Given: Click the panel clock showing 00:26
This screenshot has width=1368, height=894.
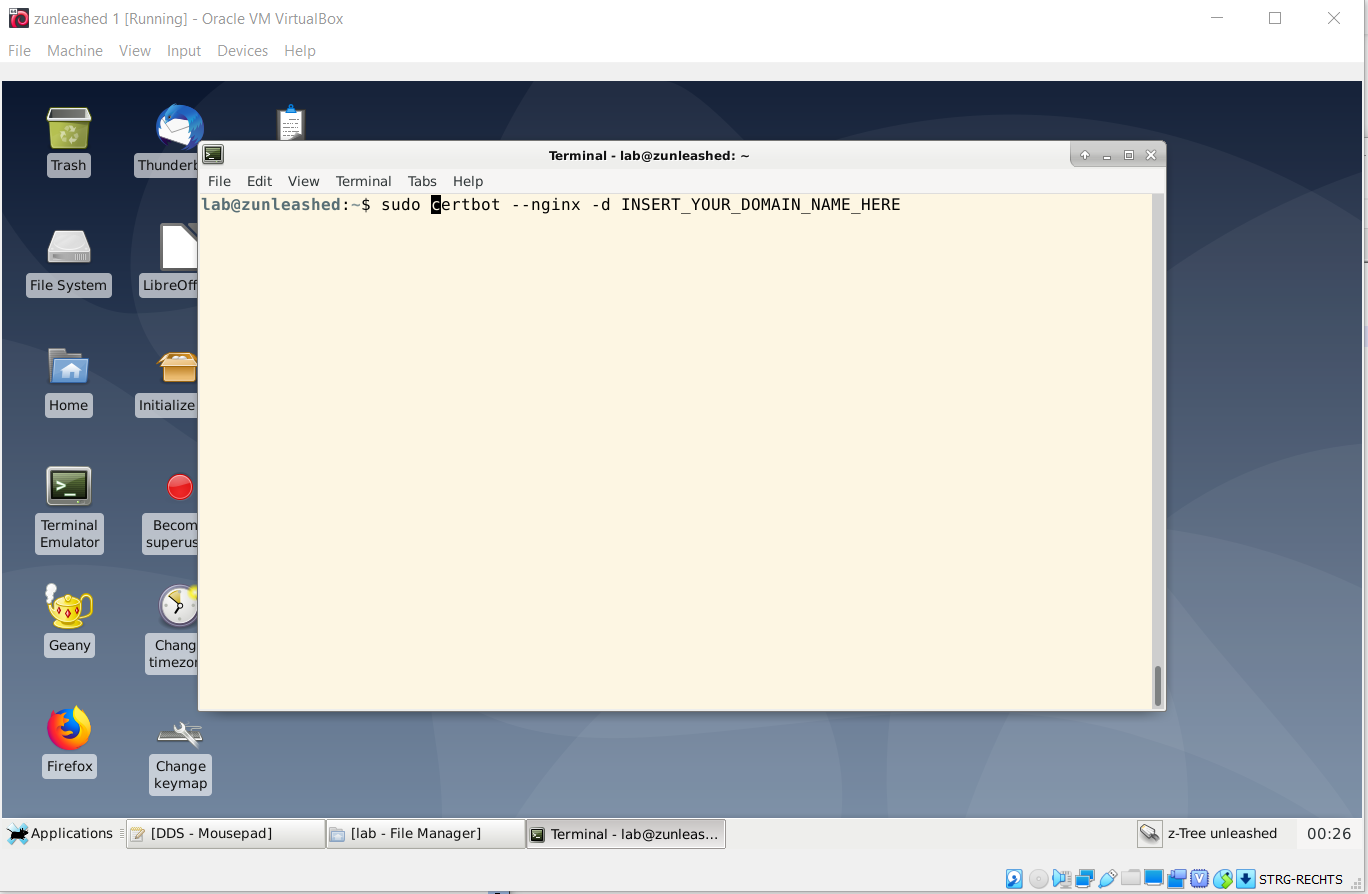Looking at the screenshot, I should pyautogui.click(x=1329, y=833).
